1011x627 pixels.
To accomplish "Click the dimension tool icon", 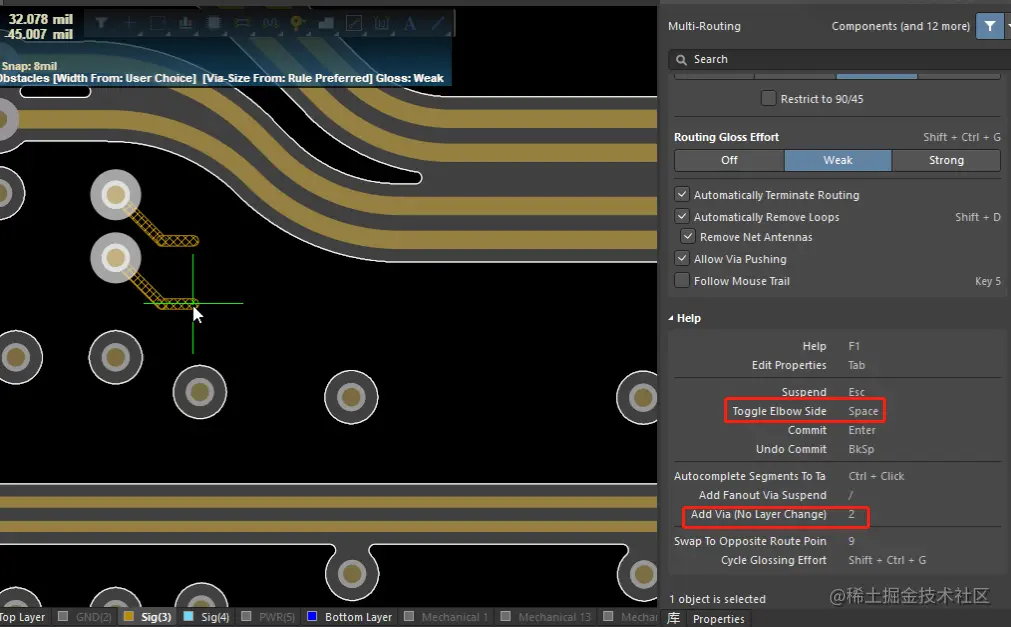I will [382, 23].
